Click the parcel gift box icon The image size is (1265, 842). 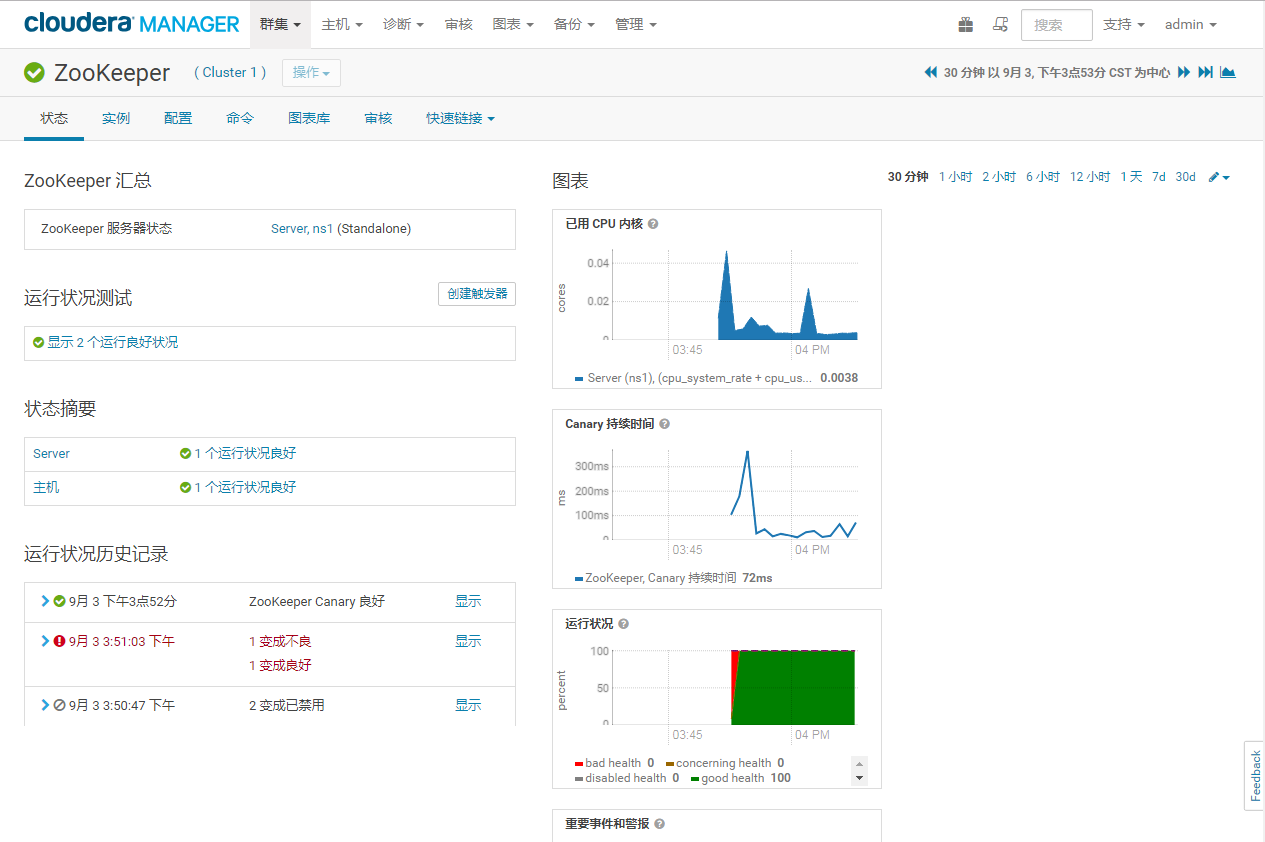(x=965, y=25)
